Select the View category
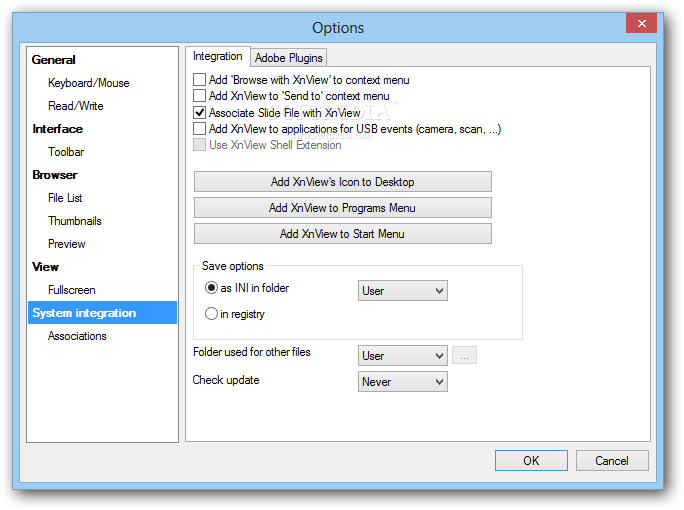Viewport: 684px width, 510px height. click(45, 267)
